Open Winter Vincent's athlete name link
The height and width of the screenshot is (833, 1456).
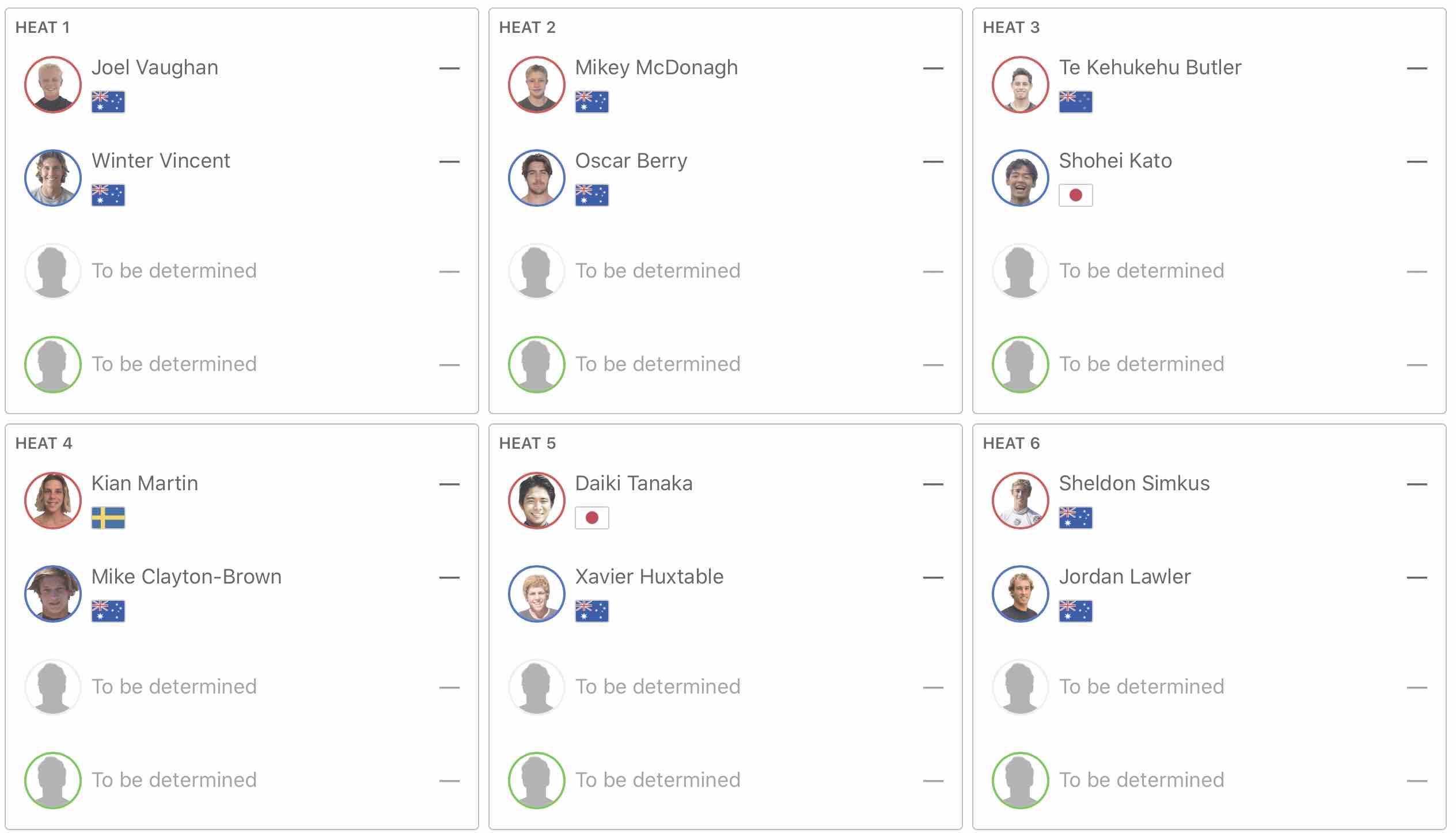click(x=161, y=161)
